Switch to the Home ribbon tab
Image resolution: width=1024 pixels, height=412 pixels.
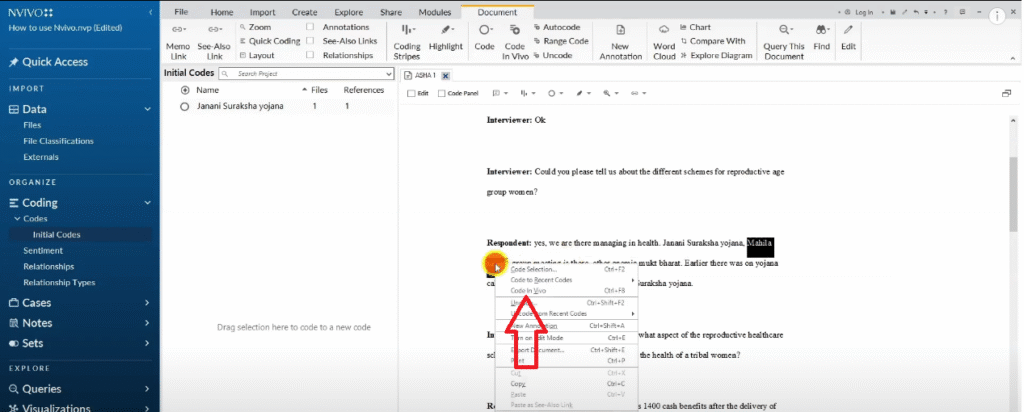click(x=222, y=12)
